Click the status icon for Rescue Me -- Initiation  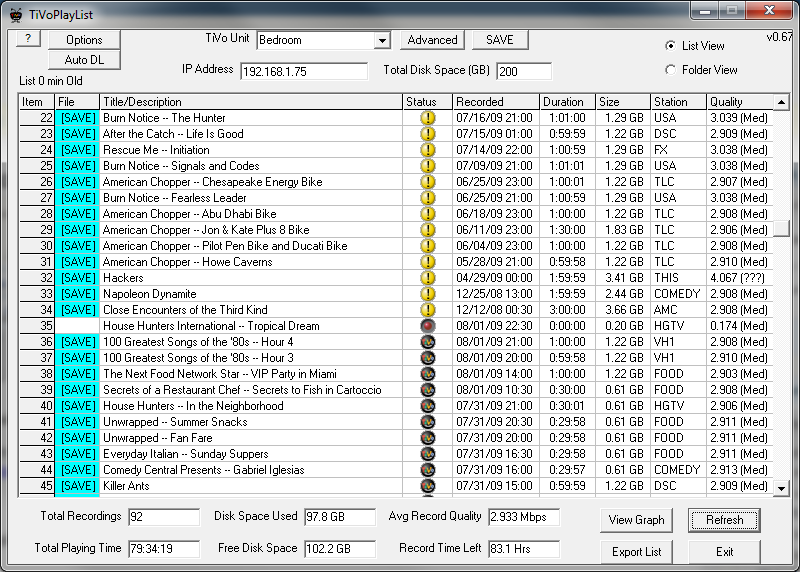point(428,150)
